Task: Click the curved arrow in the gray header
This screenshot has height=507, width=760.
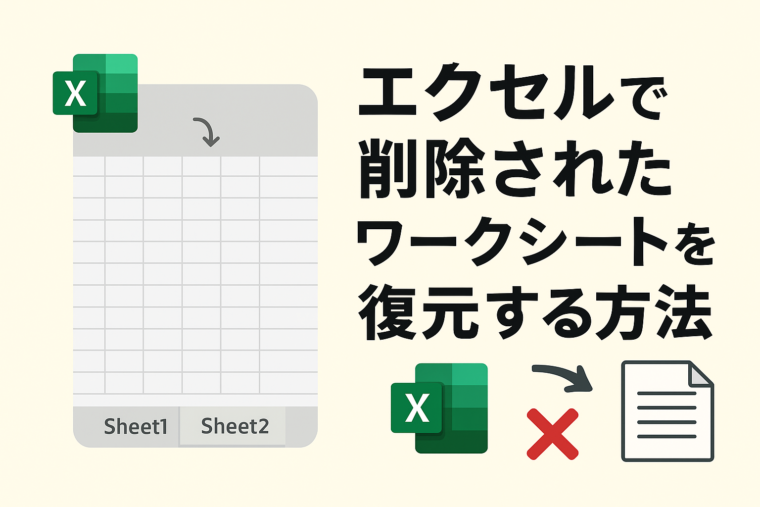Action: pos(206,130)
